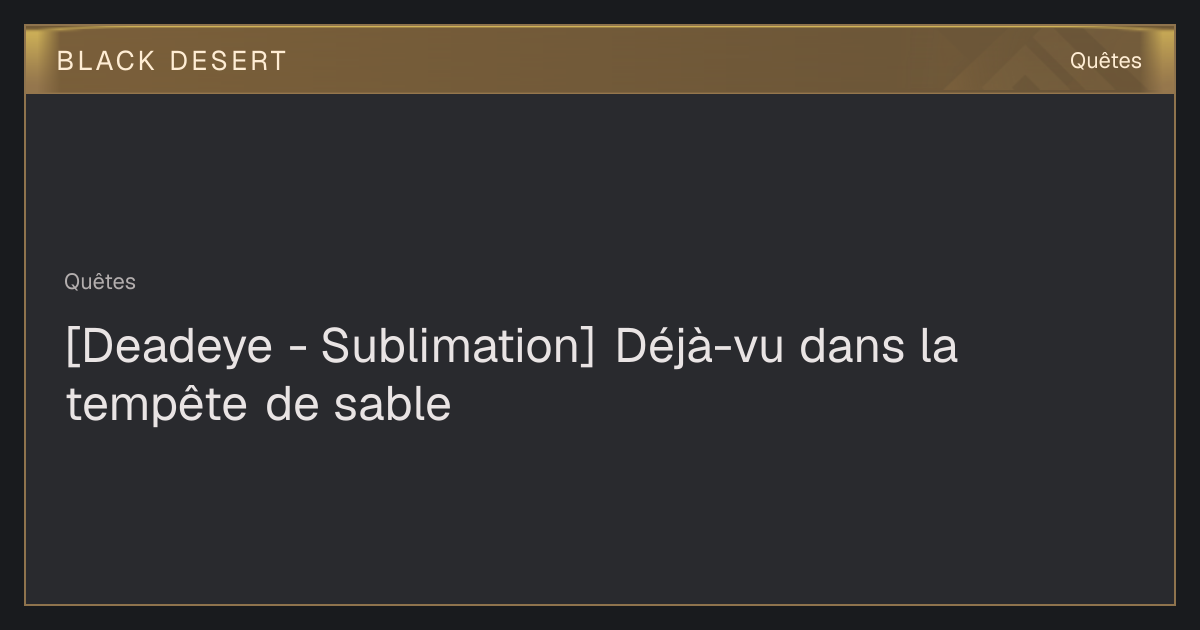Click the quest title heading
The height and width of the screenshot is (630, 1200).
tap(512, 375)
